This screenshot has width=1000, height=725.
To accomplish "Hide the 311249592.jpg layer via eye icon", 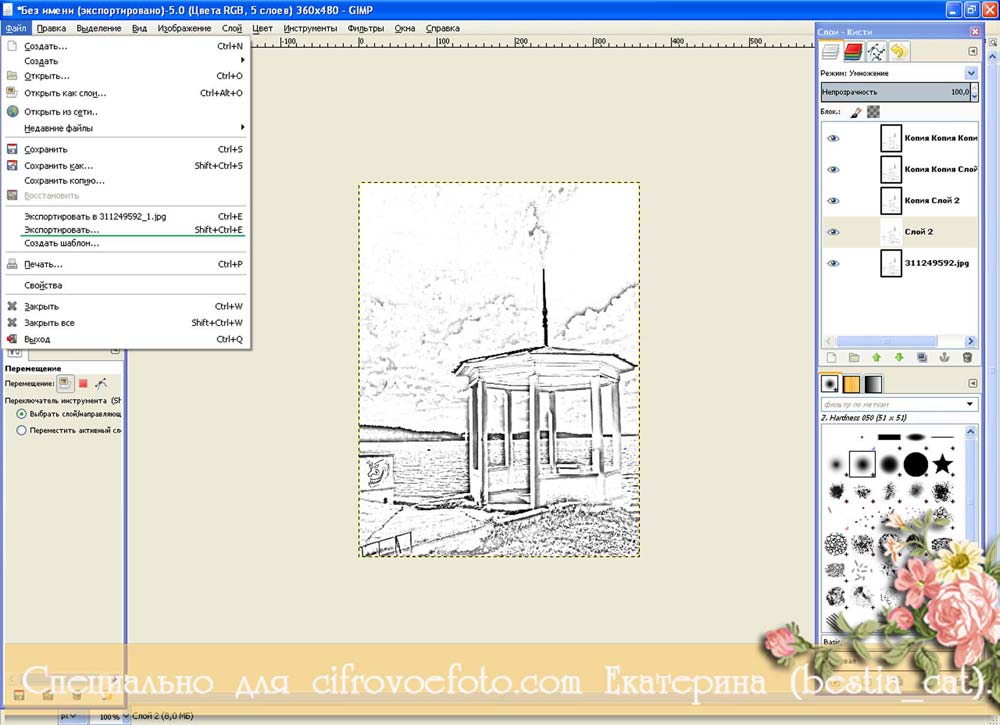I will pos(833,263).
